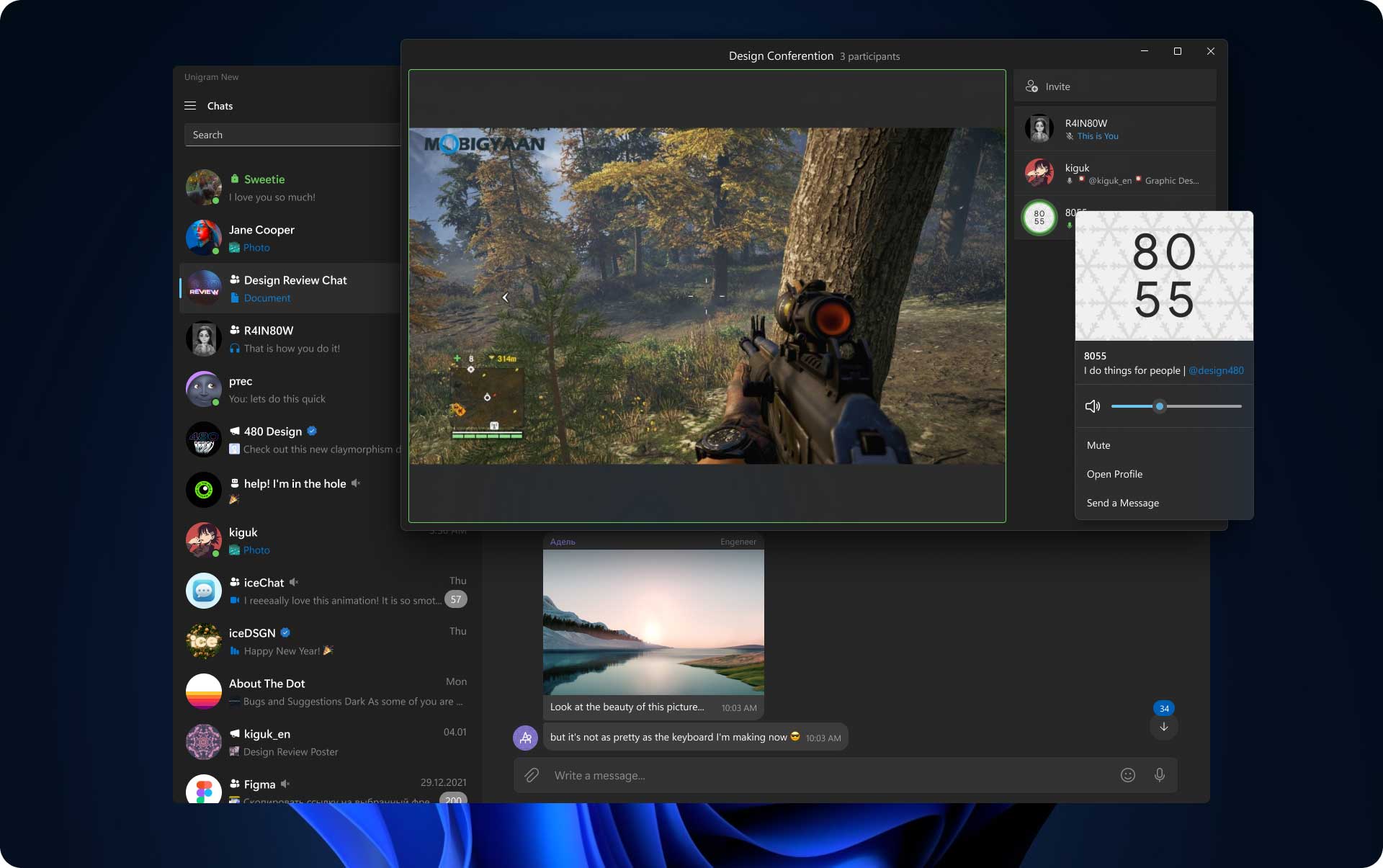
Task: Click the 480 Design avatar
Action: pyautogui.click(x=204, y=439)
